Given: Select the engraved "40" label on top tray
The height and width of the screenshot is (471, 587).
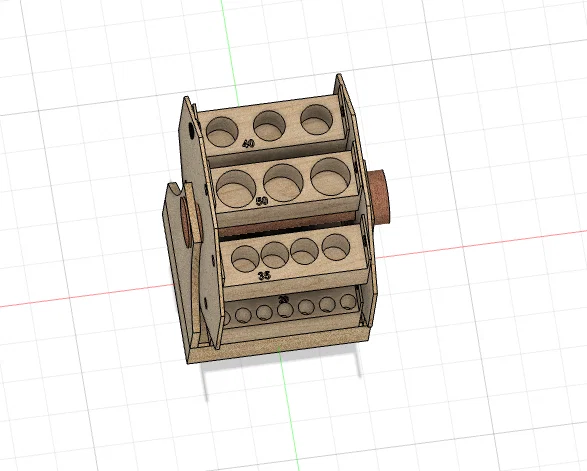Looking at the screenshot, I should [248, 143].
